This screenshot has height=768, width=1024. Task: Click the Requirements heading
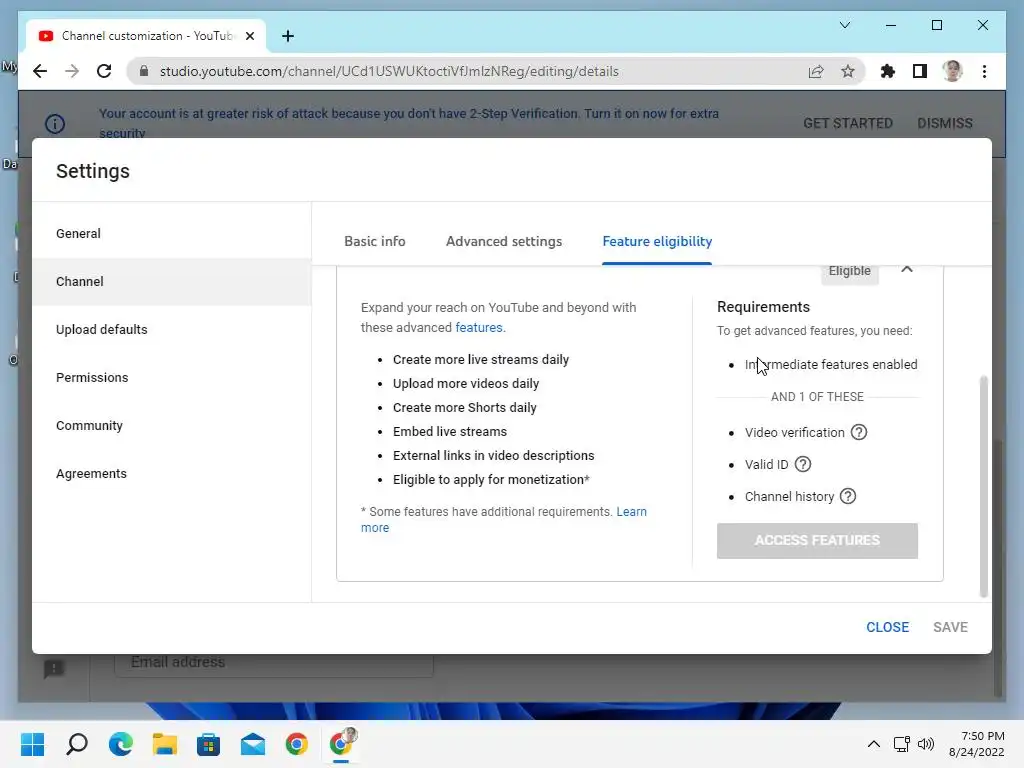[x=763, y=307]
